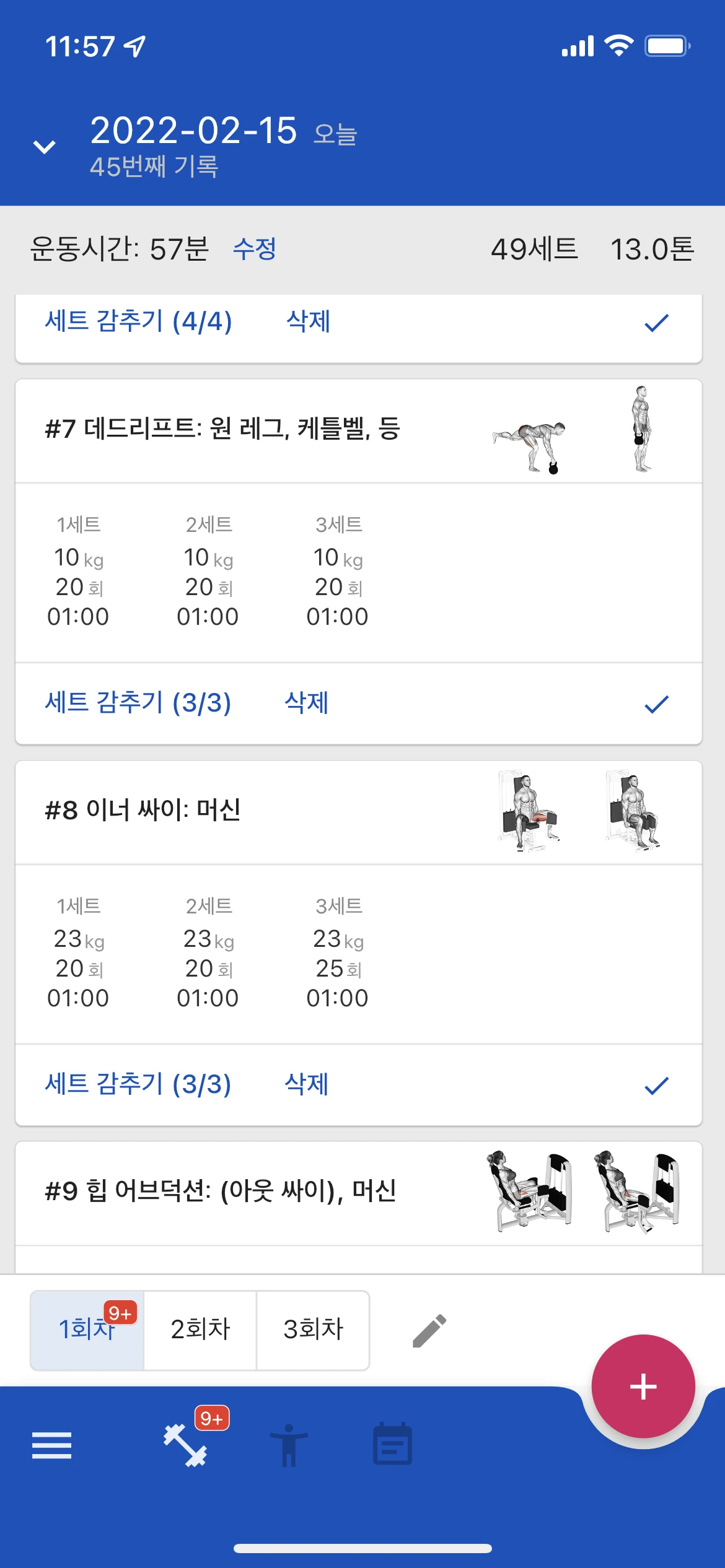Open the hamburger menu in bottom bar
Viewport: 725px width, 1568px height.
tap(51, 1445)
